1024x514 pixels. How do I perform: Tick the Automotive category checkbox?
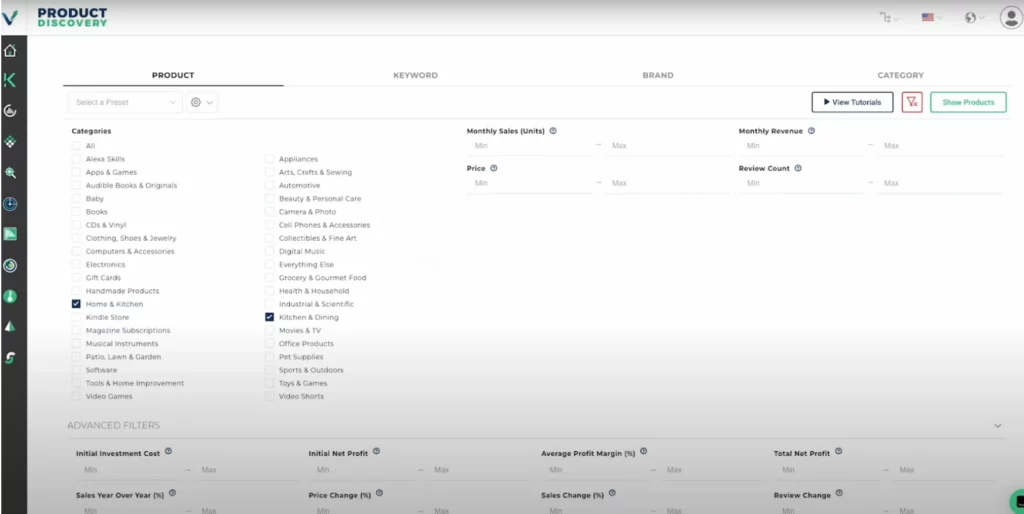click(270, 185)
